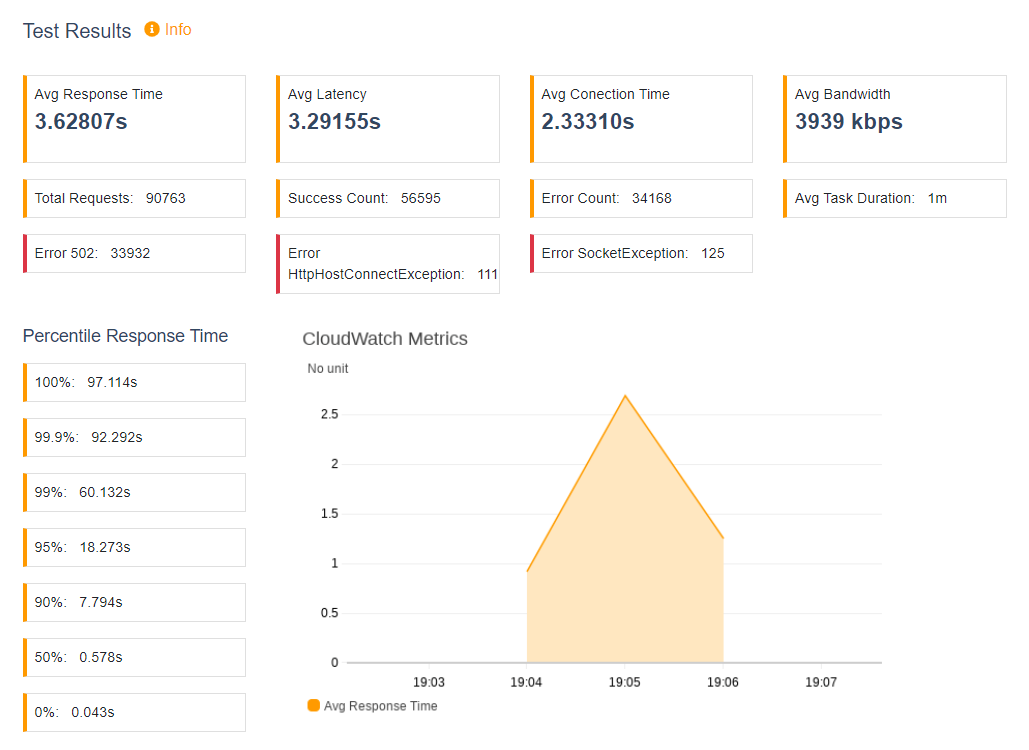
Task: Click the Avg Response Time legend label
Action: (381, 706)
